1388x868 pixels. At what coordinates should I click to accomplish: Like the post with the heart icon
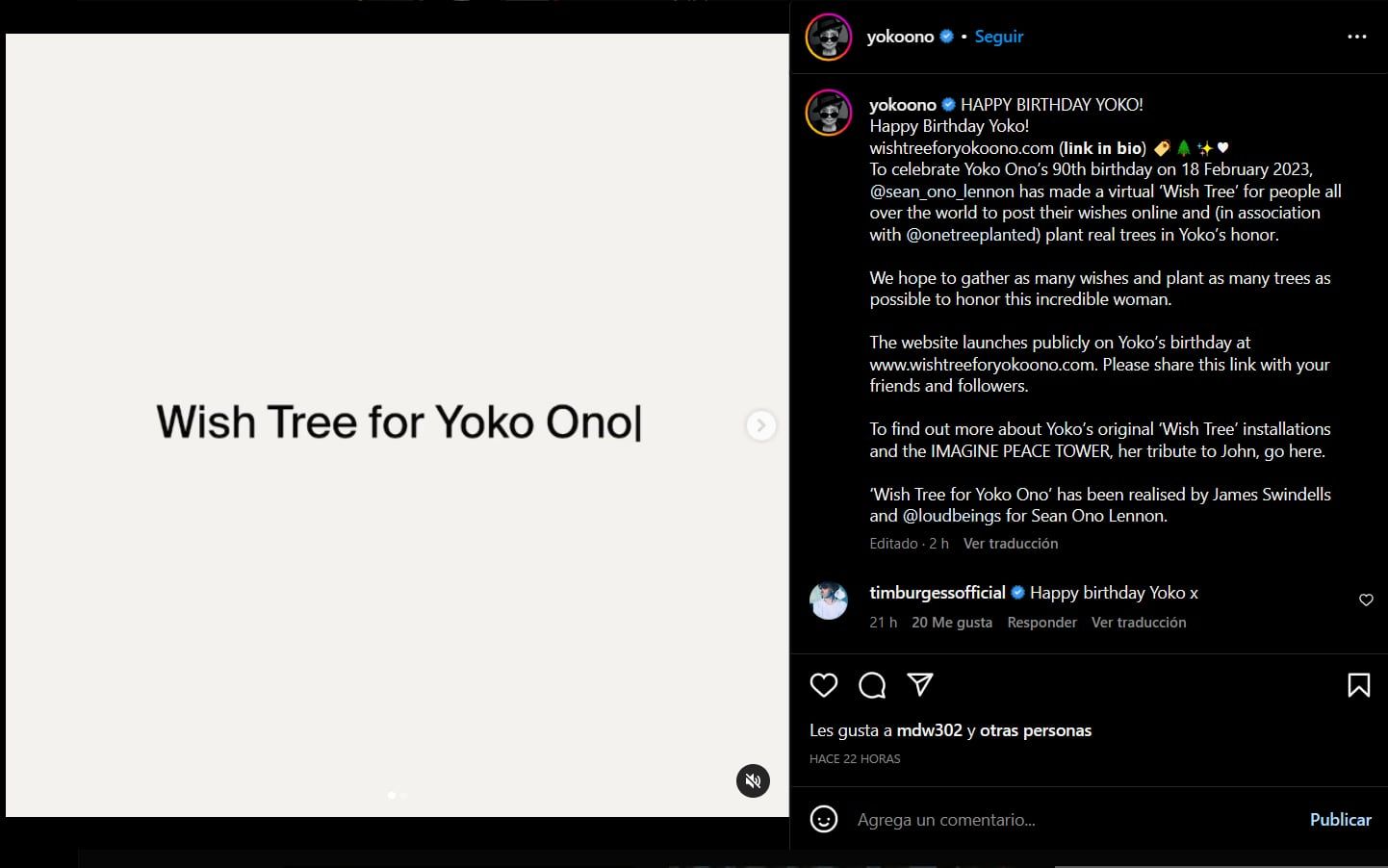coord(824,685)
